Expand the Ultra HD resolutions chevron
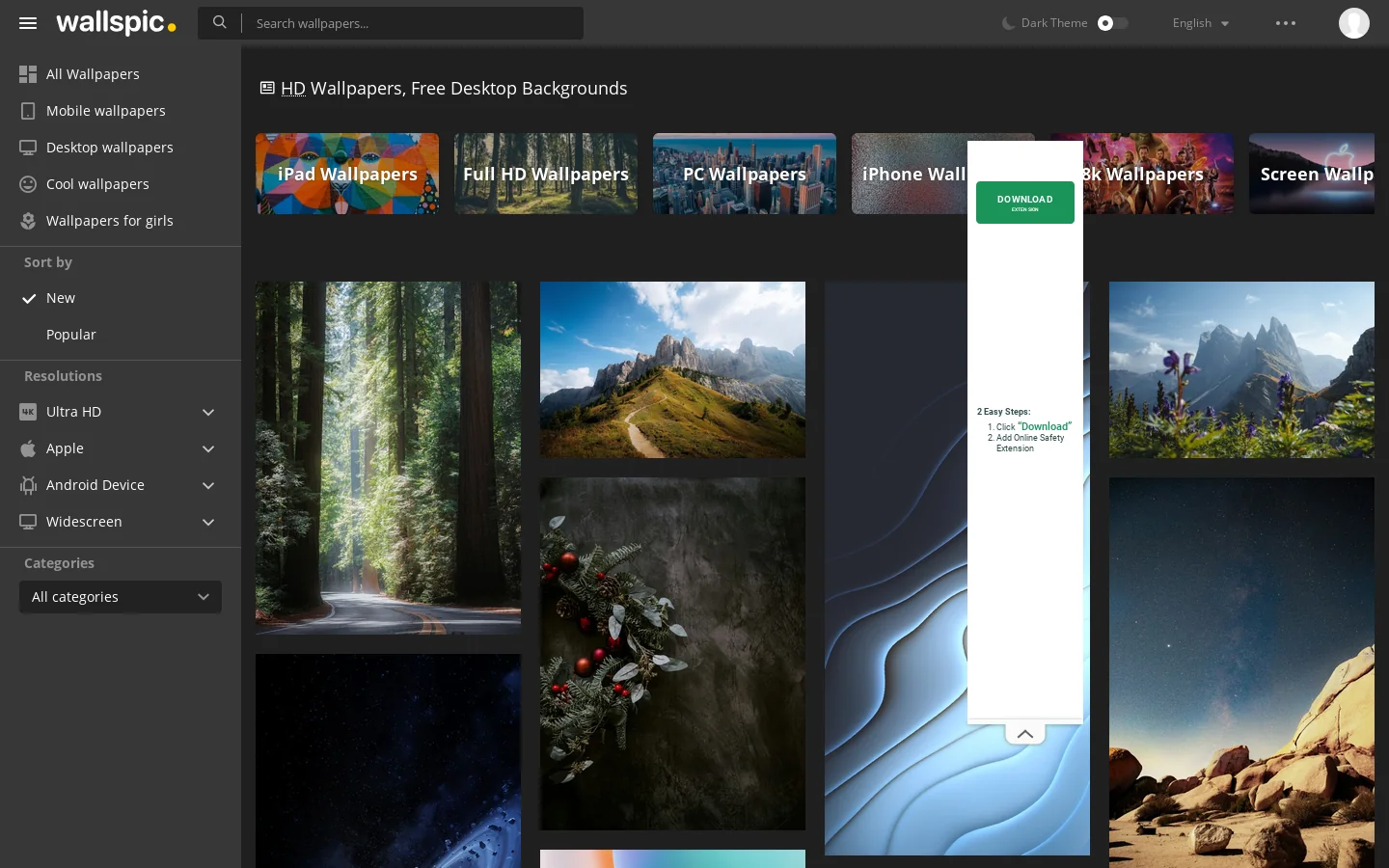The width and height of the screenshot is (1389, 868). (x=208, y=412)
